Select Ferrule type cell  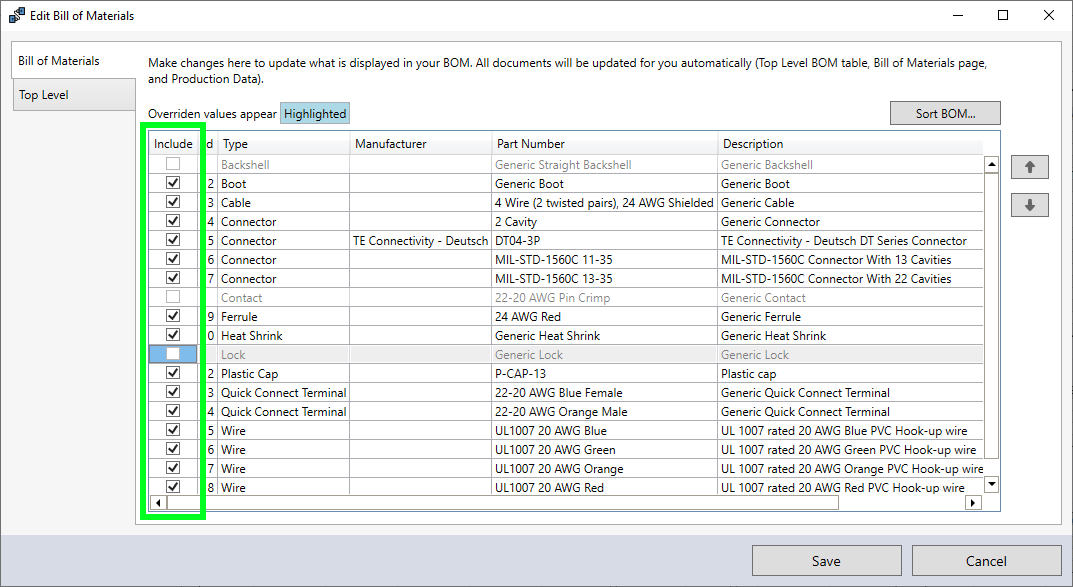click(284, 317)
